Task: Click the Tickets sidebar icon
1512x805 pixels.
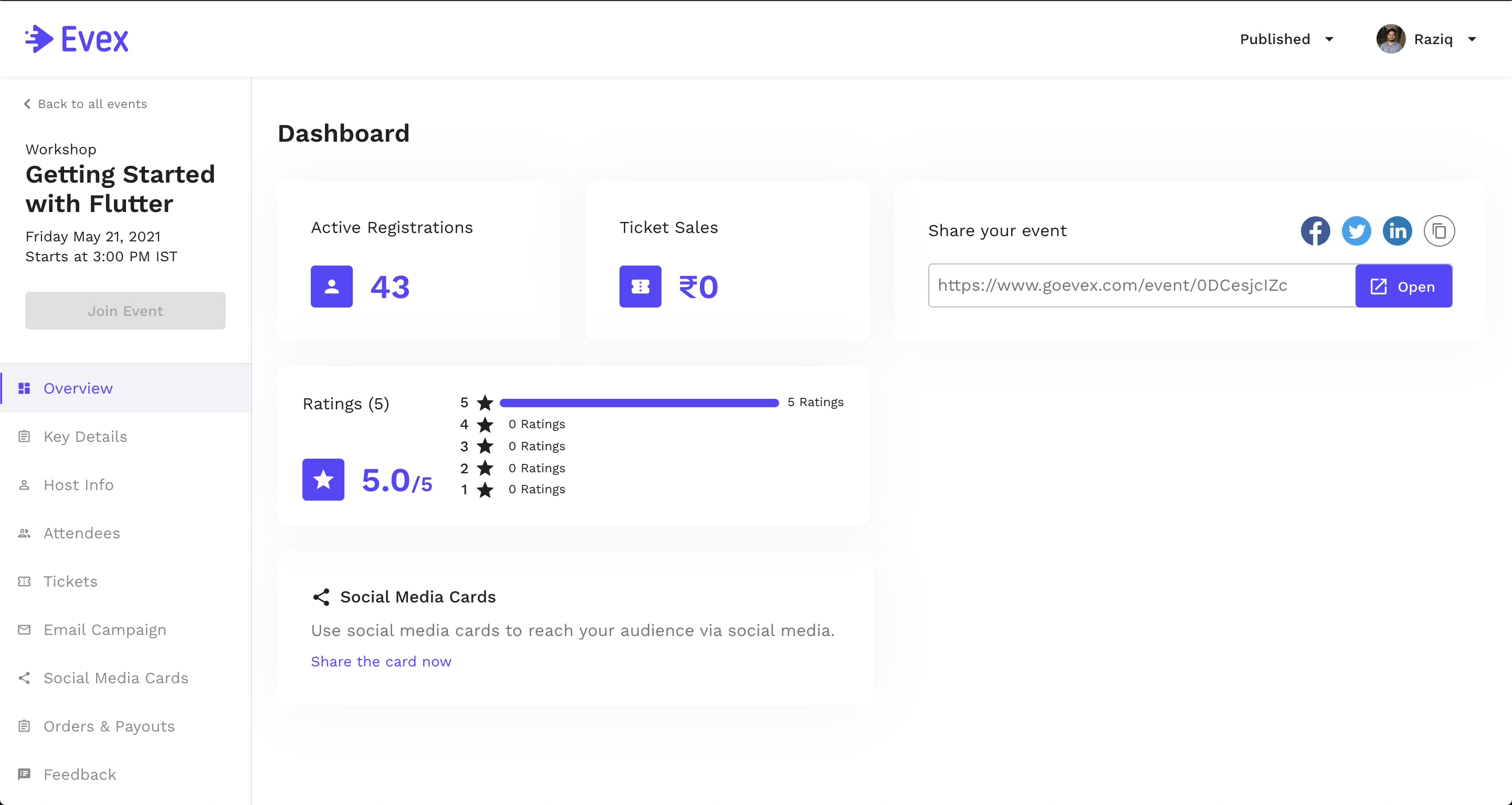Action: click(x=24, y=581)
